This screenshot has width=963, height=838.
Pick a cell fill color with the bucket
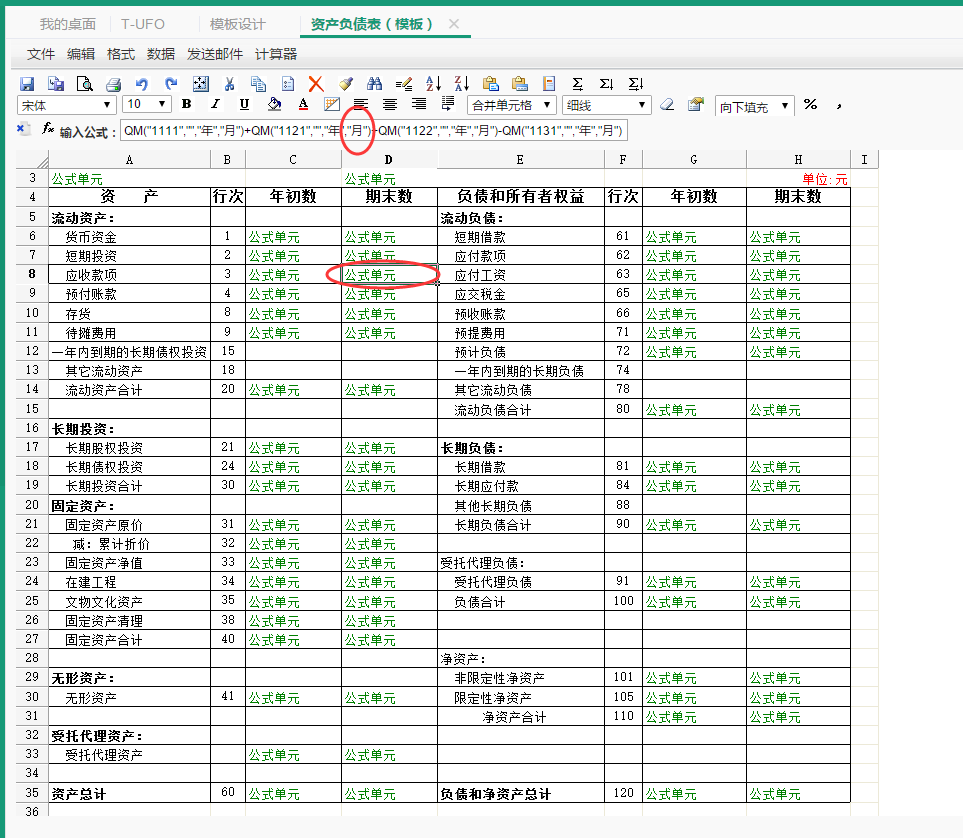point(274,104)
